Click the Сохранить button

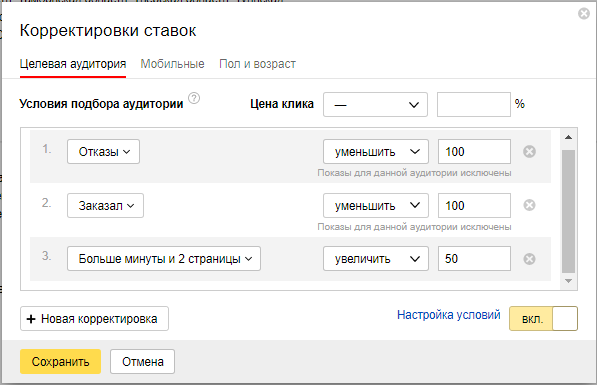61,361
